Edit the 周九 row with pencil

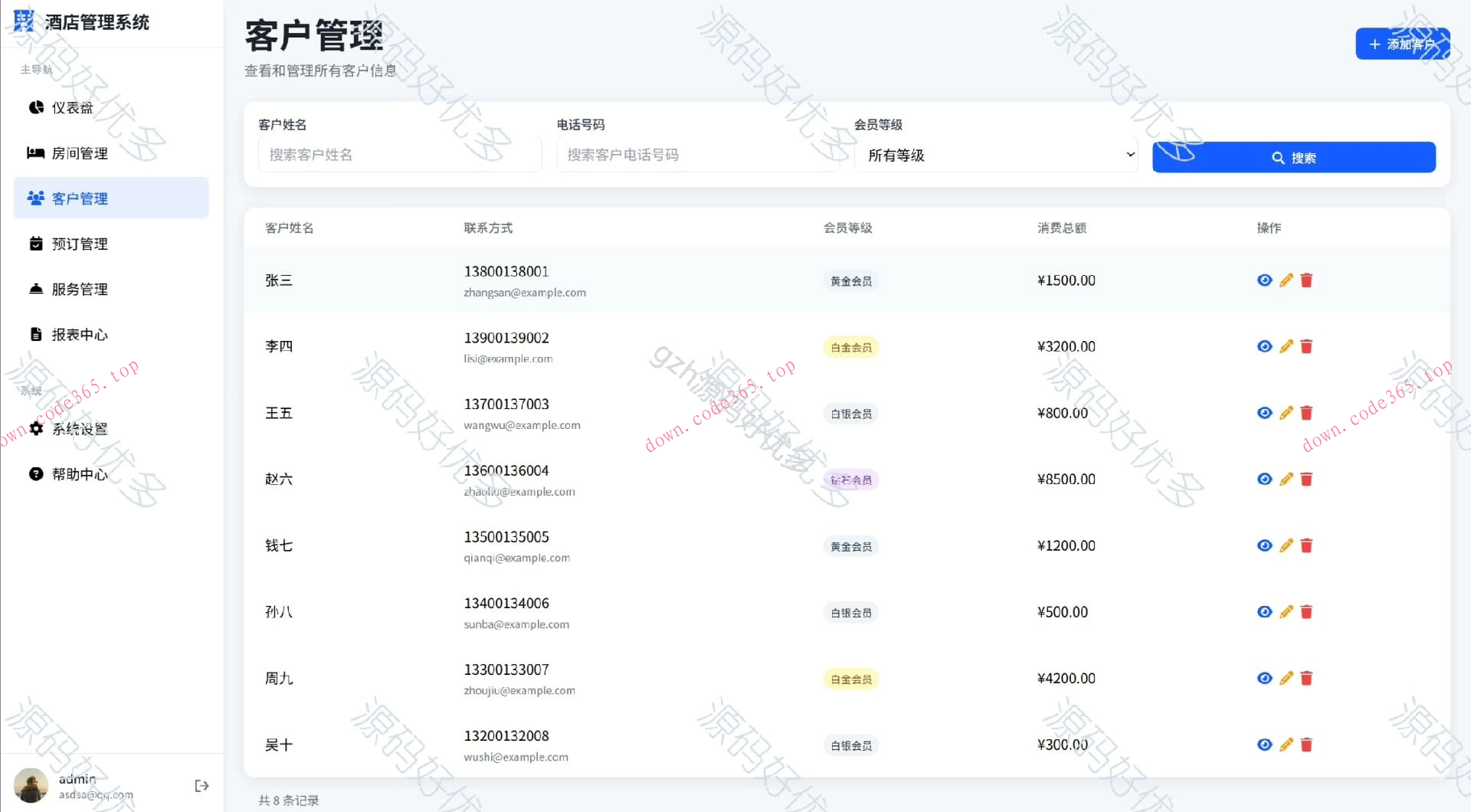point(1286,678)
